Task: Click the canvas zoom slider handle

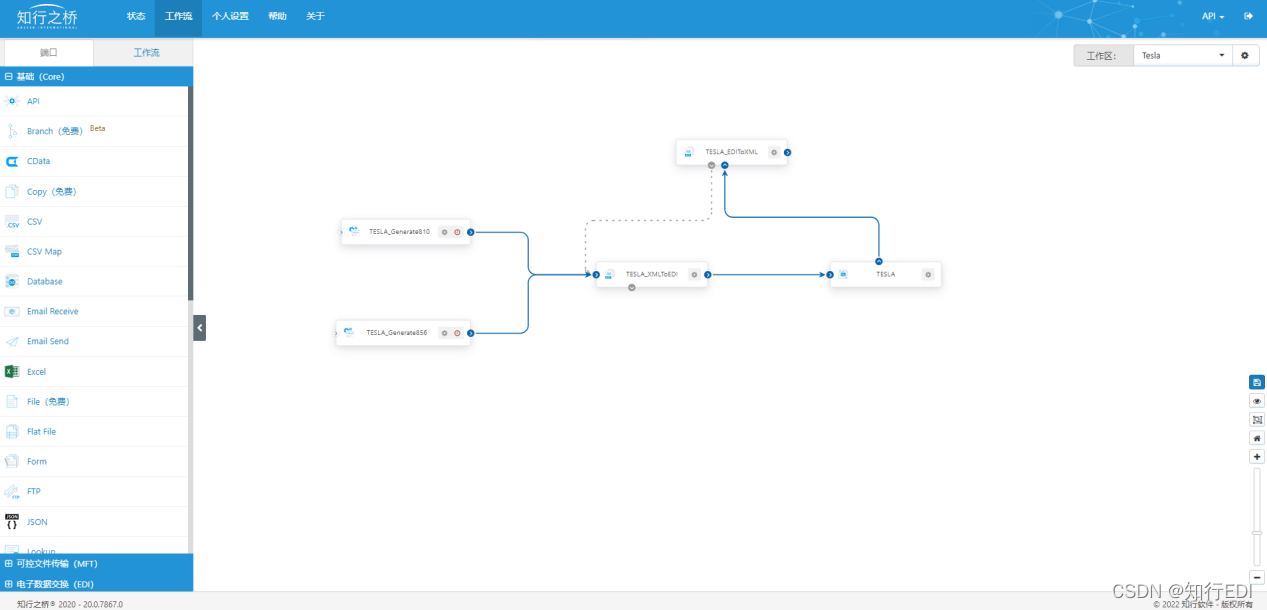Action: 1257,532
